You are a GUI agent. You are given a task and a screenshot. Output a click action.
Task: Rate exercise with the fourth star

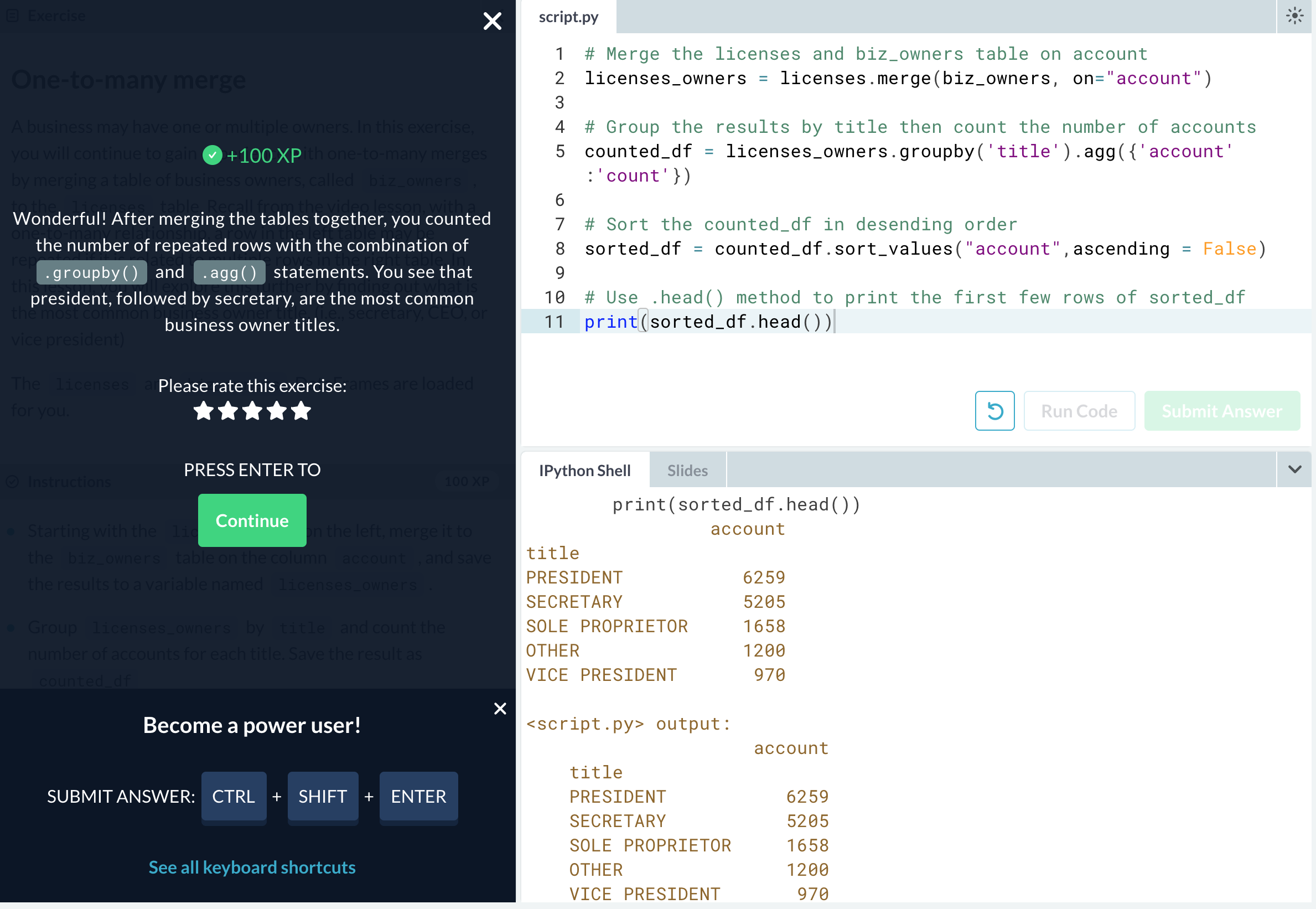pyautogui.click(x=277, y=411)
